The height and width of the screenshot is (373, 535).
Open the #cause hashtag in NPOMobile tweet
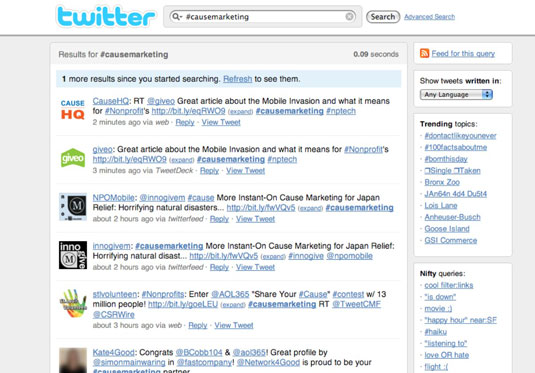point(201,198)
